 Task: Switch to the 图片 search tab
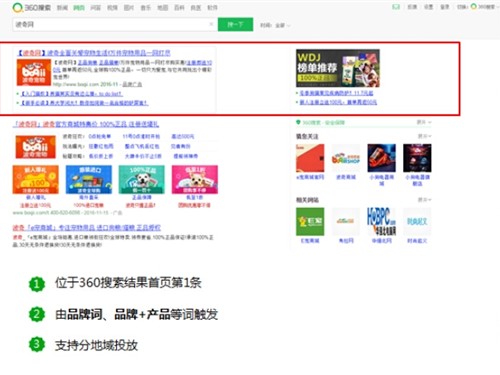click(129, 8)
